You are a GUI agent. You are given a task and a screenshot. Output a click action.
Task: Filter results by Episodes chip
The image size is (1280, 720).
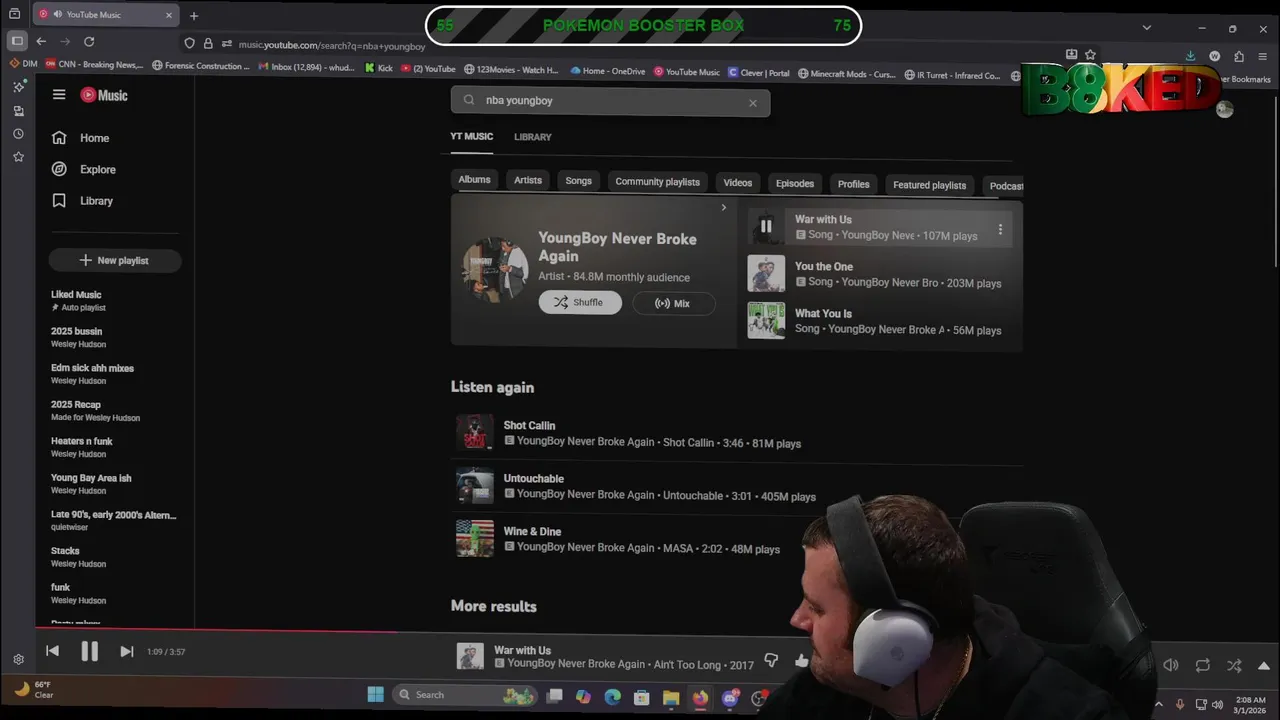point(795,184)
